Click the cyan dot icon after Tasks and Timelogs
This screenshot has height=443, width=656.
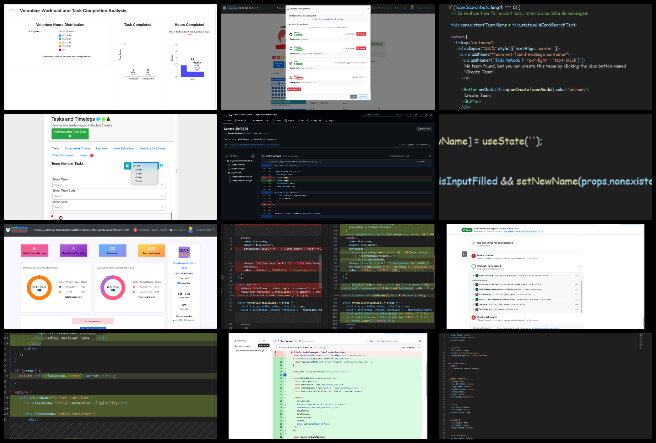98,119
